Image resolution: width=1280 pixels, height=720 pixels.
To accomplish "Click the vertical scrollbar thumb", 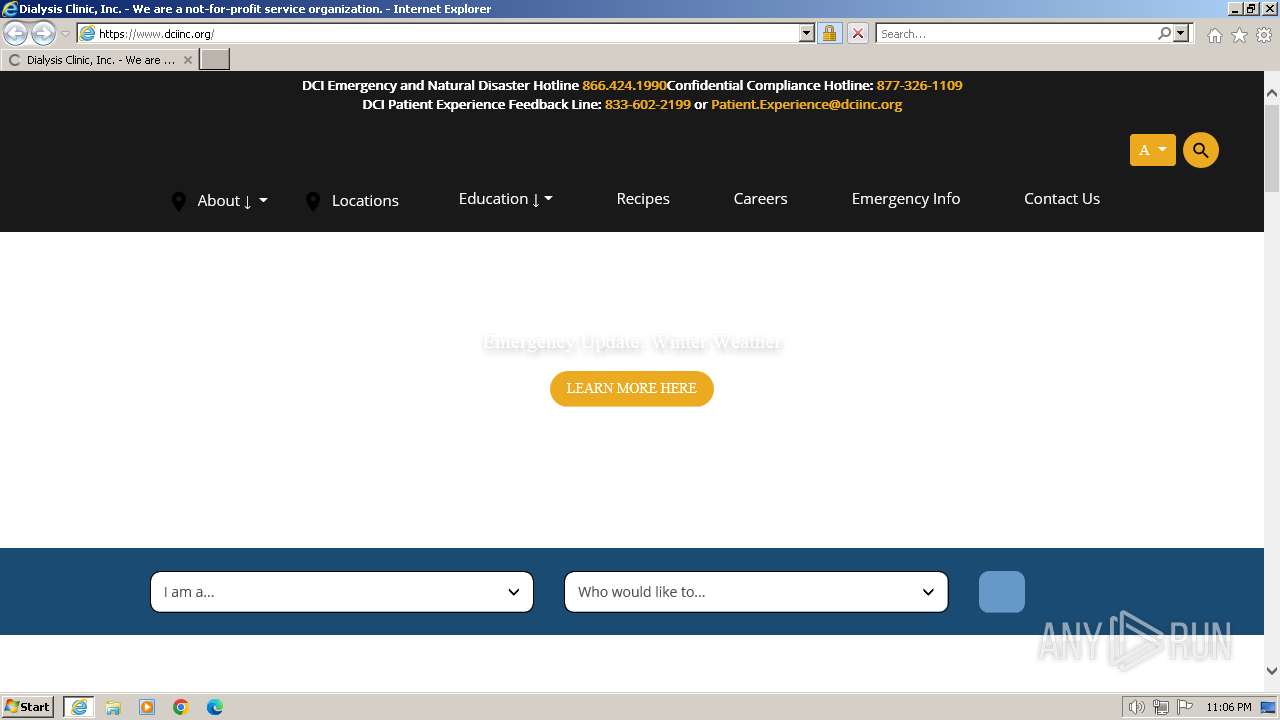I will (1272, 147).
